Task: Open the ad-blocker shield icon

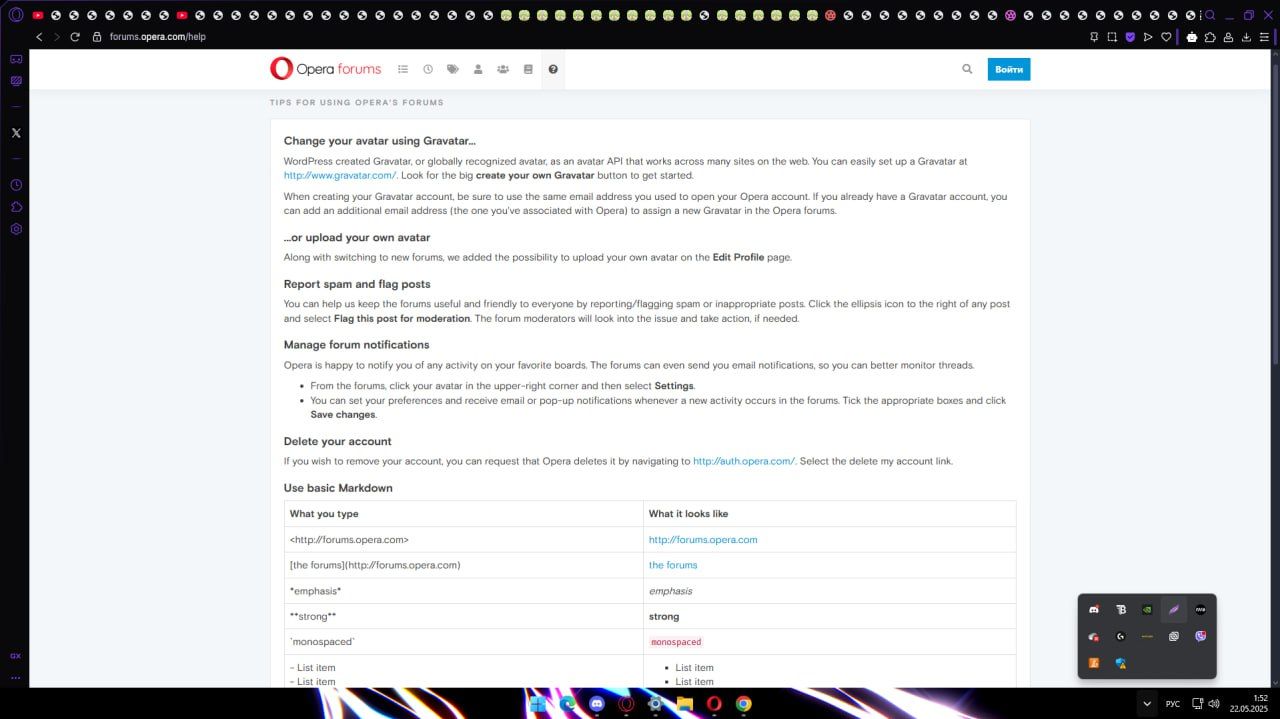Action: click(x=1130, y=37)
